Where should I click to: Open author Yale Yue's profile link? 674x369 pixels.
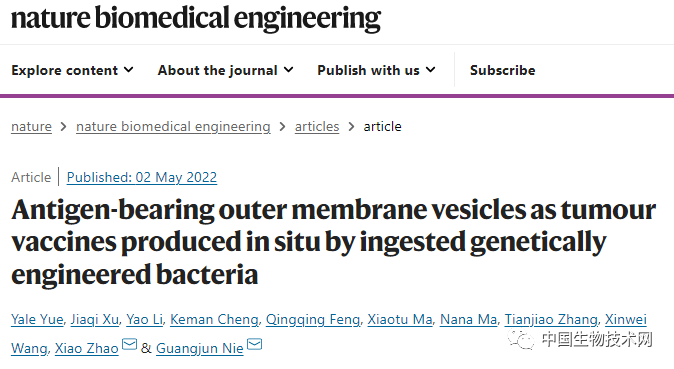click(x=37, y=320)
